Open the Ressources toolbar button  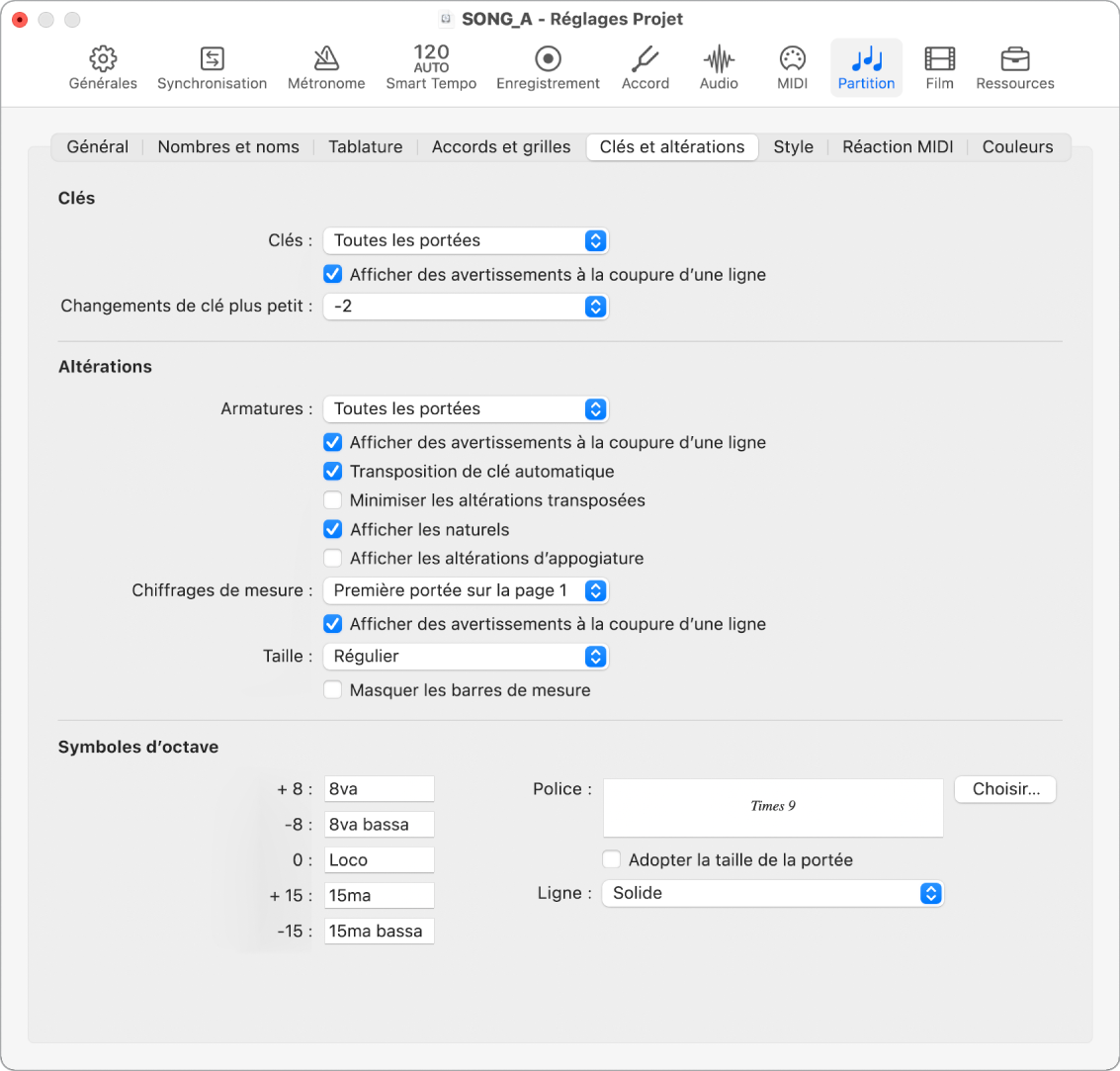[x=1014, y=59]
